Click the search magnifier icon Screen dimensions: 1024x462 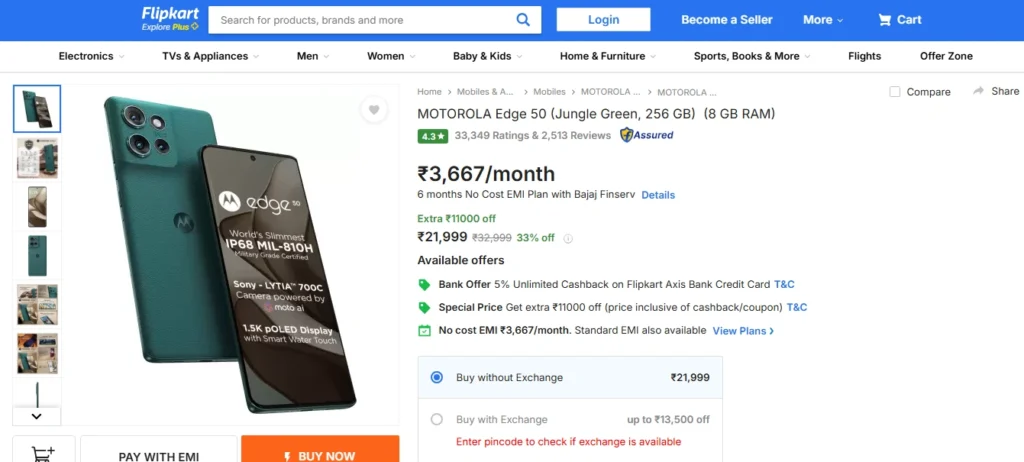[522, 20]
